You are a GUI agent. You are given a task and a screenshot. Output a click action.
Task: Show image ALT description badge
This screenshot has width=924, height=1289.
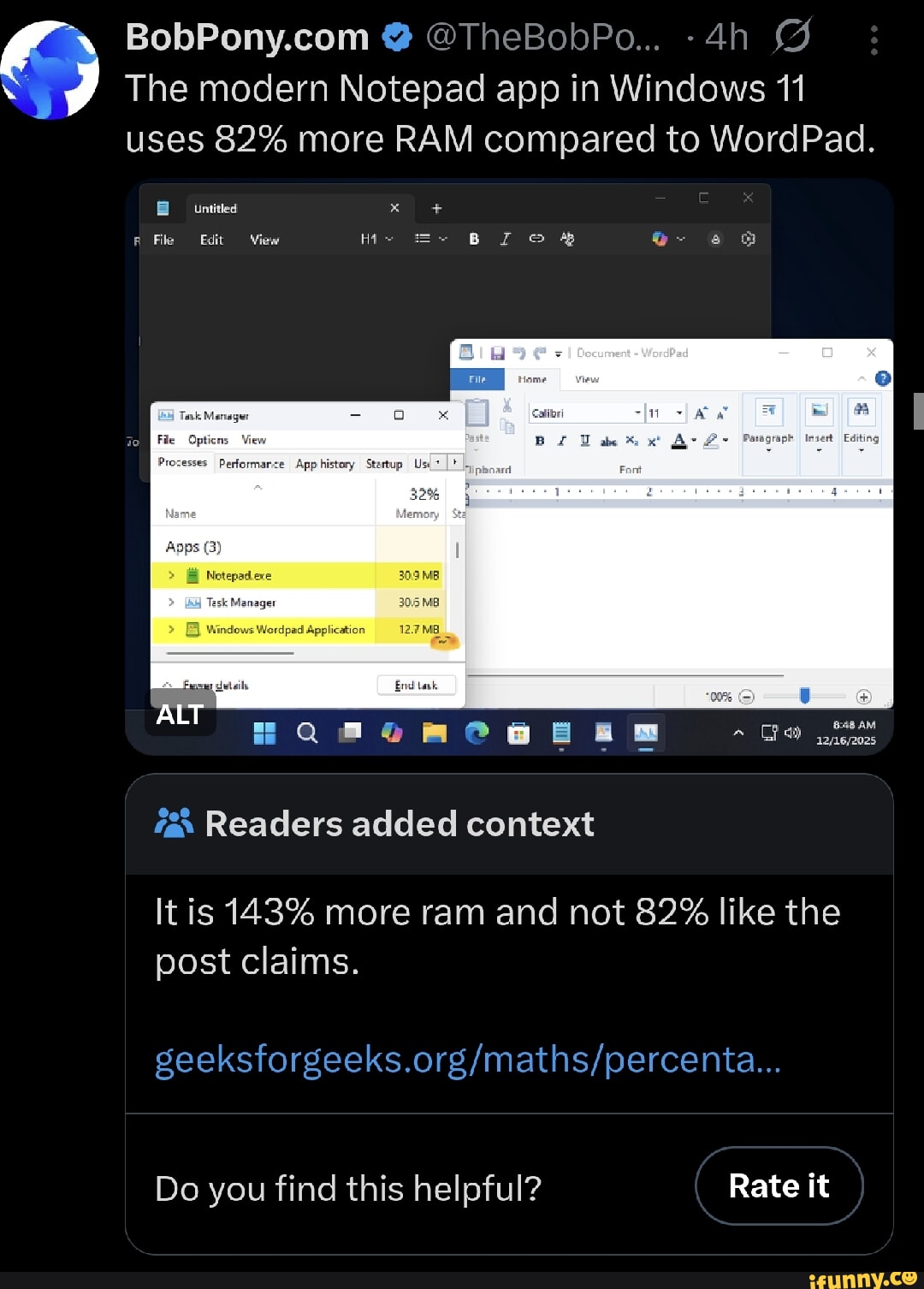(179, 714)
